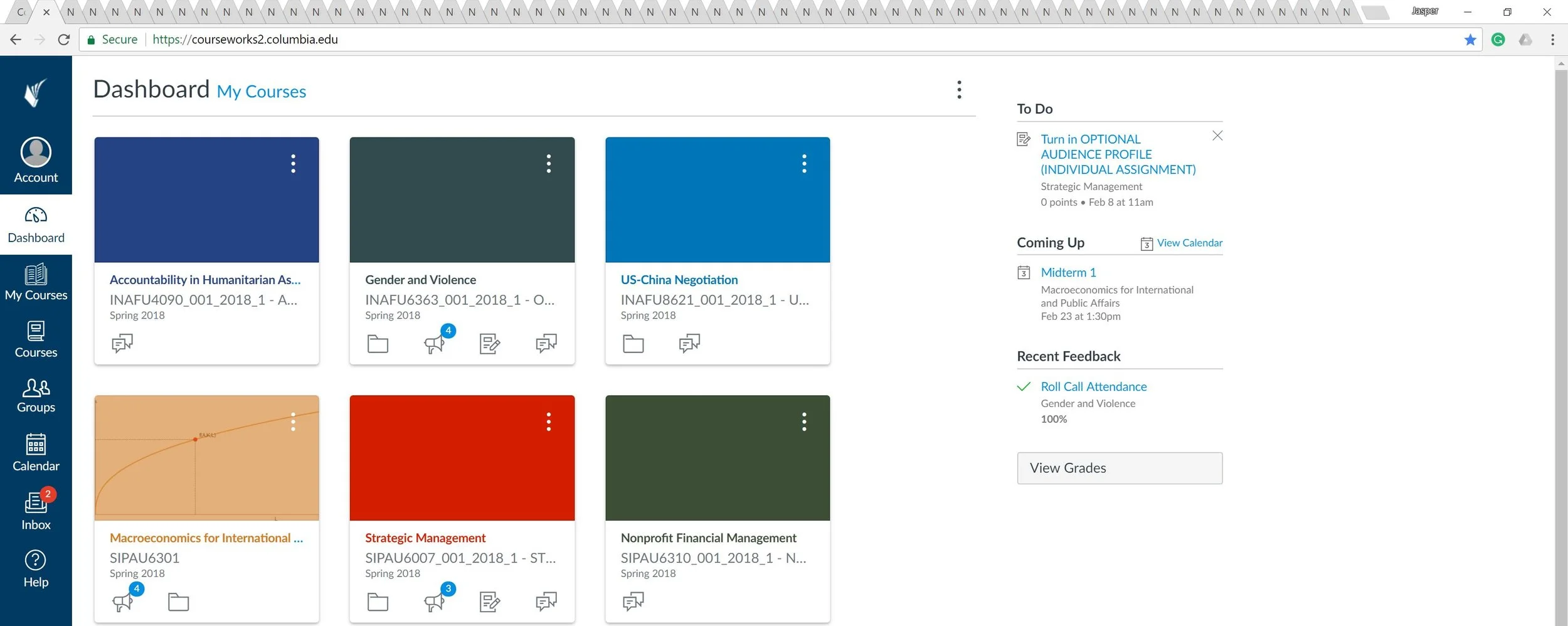Open options menu on US-China Negotiation card

click(x=804, y=164)
